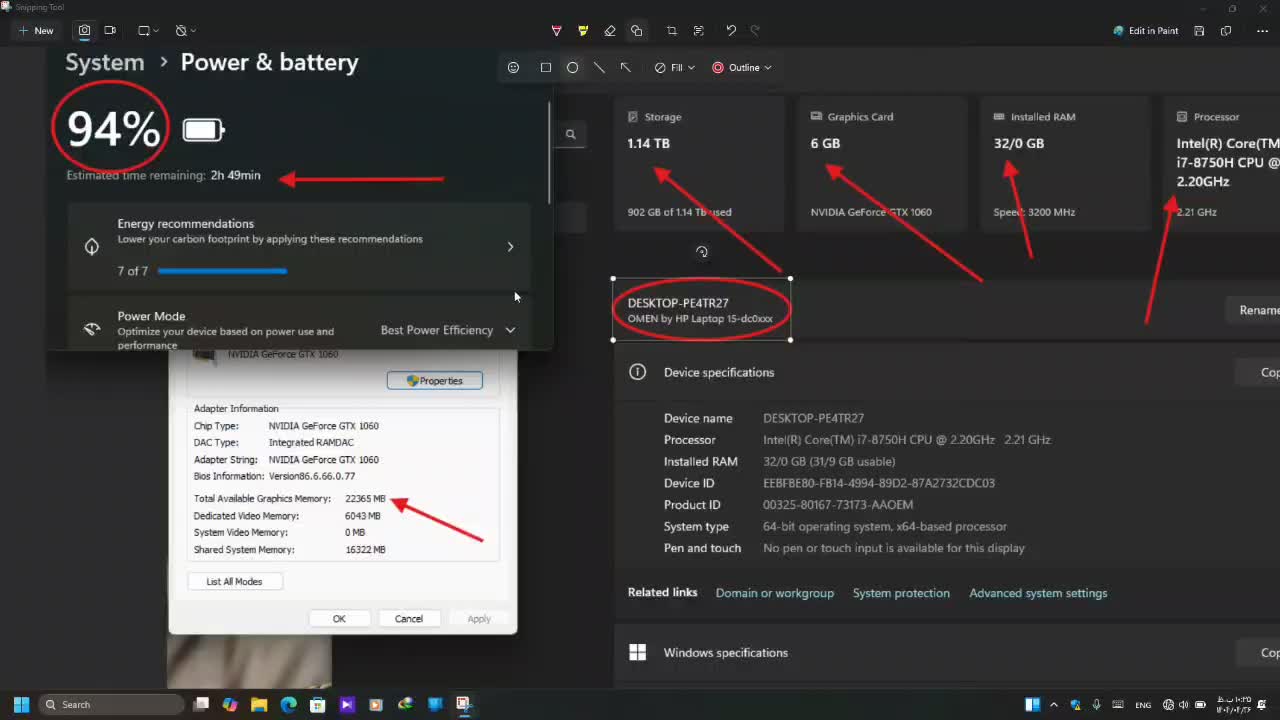Viewport: 1280px width, 720px height.
Task: Click the Total Available Graphics Memory value 22365 MB
Action: click(x=365, y=499)
